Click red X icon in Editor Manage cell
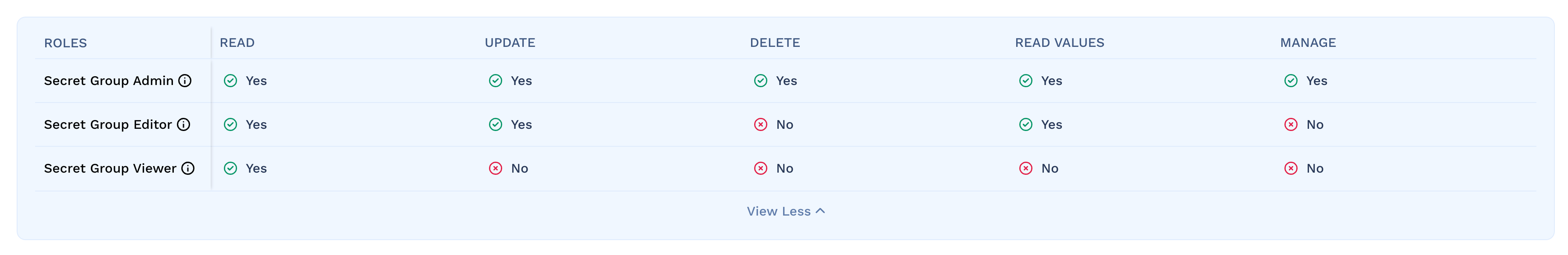This screenshot has width=1568, height=255. pos(1291,124)
